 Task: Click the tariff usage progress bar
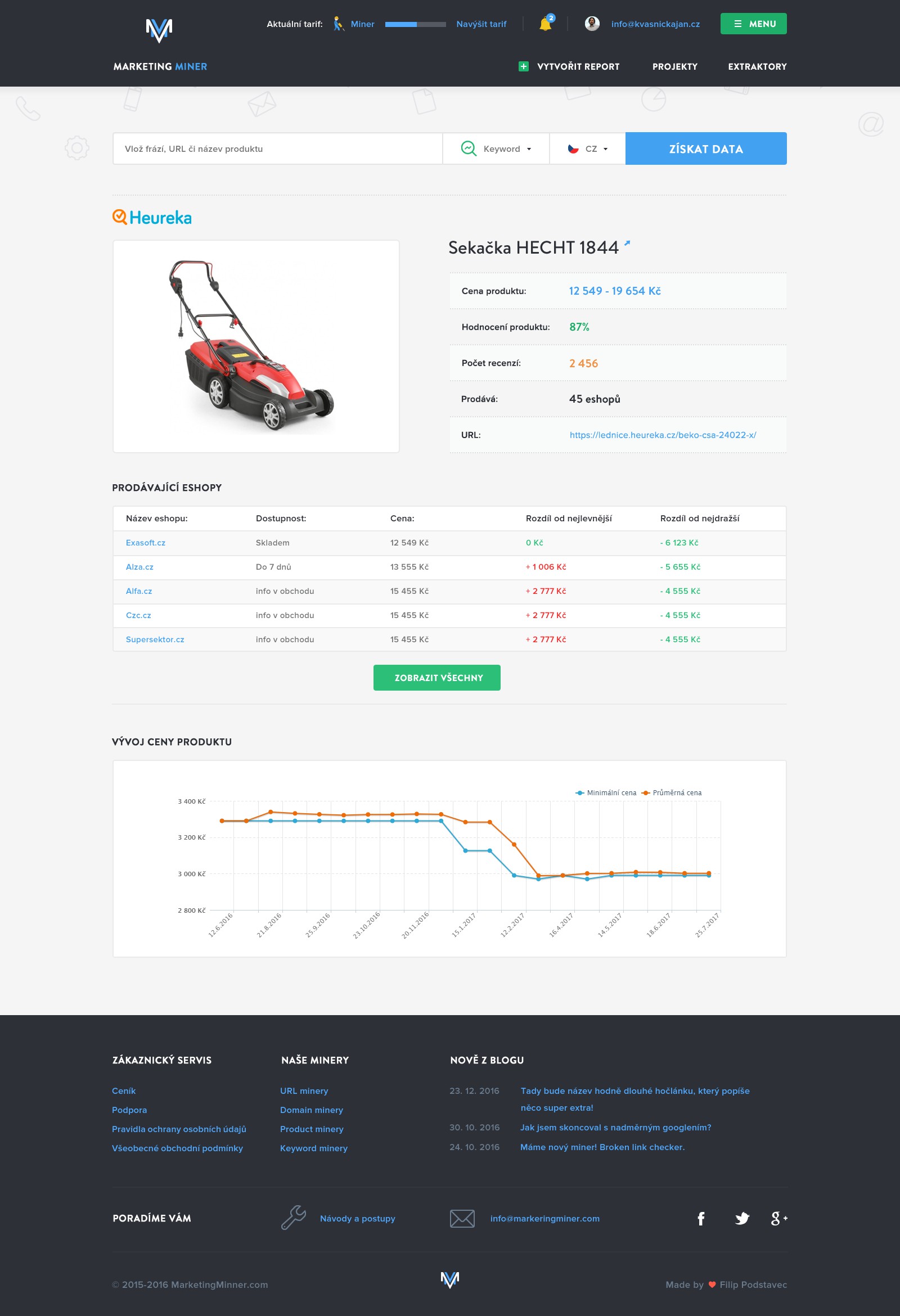click(x=415, y=24)
